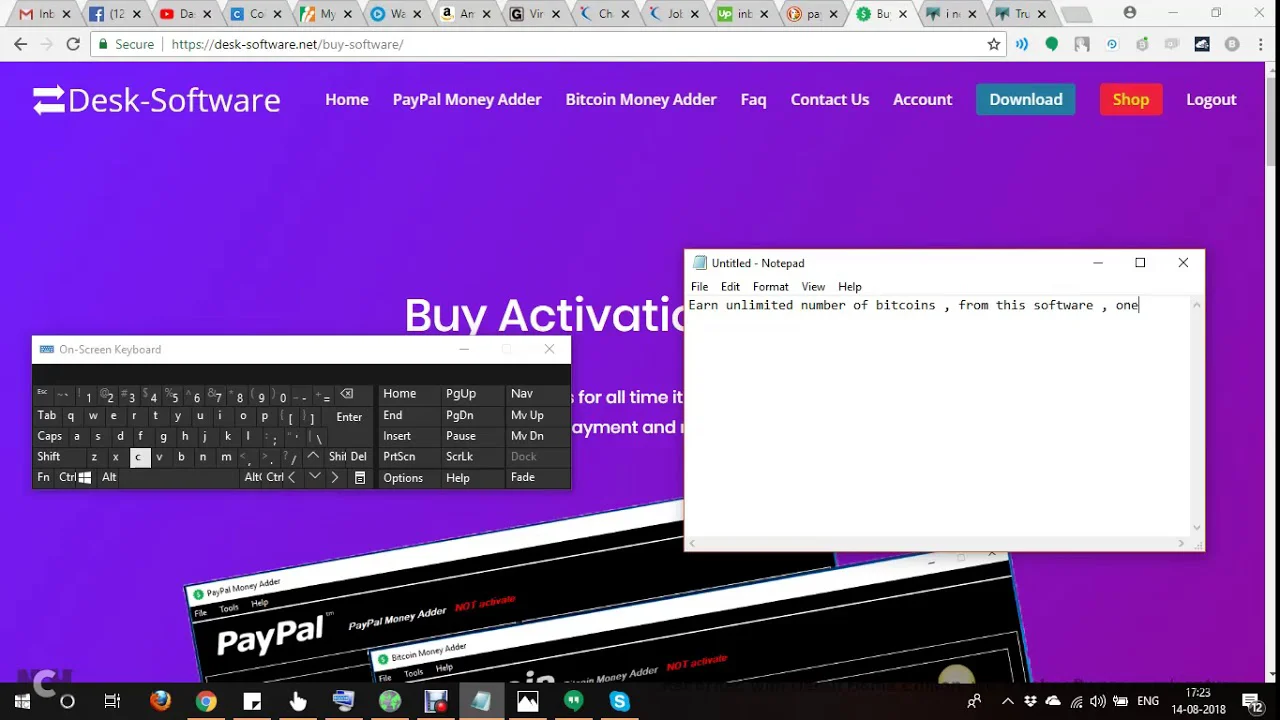The width and height of the screenshot is (1280, 720).
Task: Click the red Shop button
Action: coord(1131,99)
